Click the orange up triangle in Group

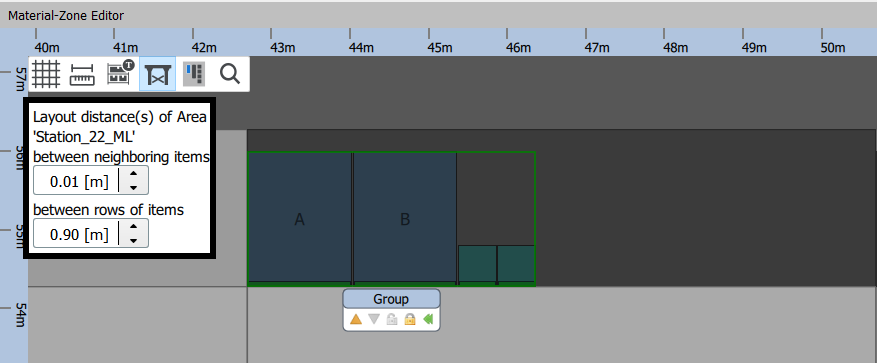(x=356, y=319)
